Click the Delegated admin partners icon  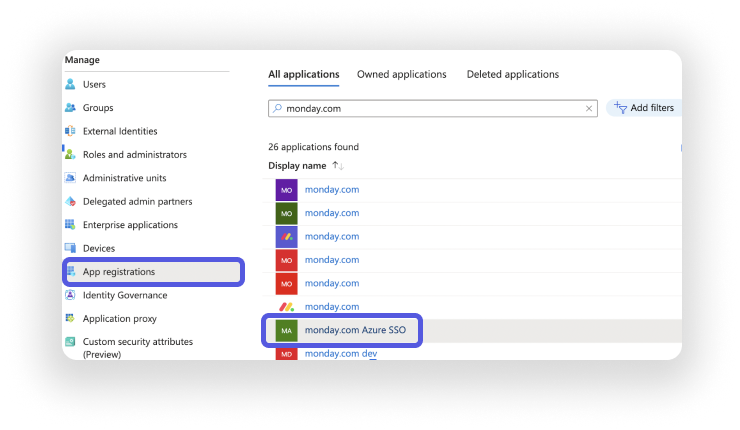70,202
